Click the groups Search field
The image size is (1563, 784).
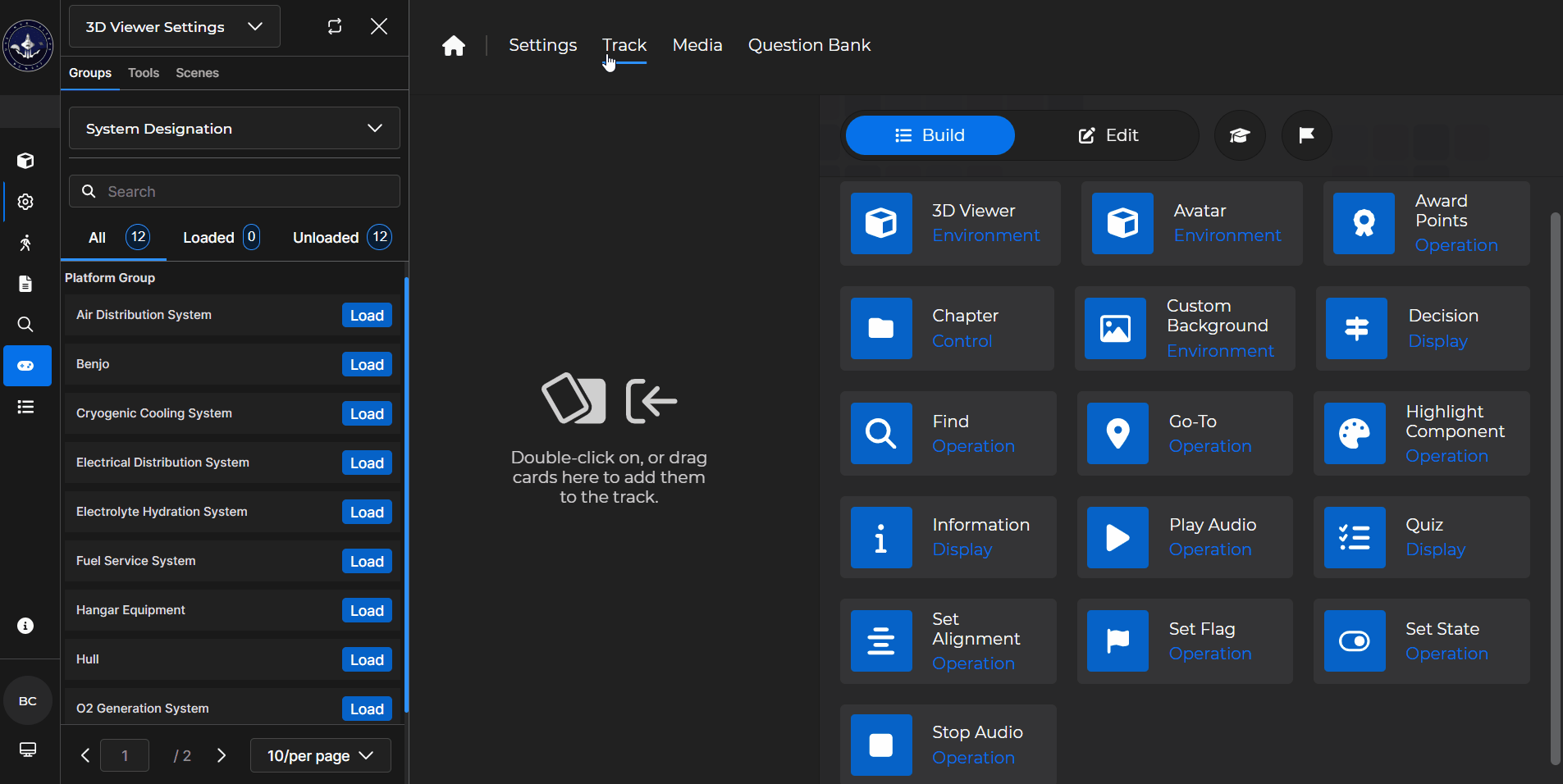click(x=235, y=191)
